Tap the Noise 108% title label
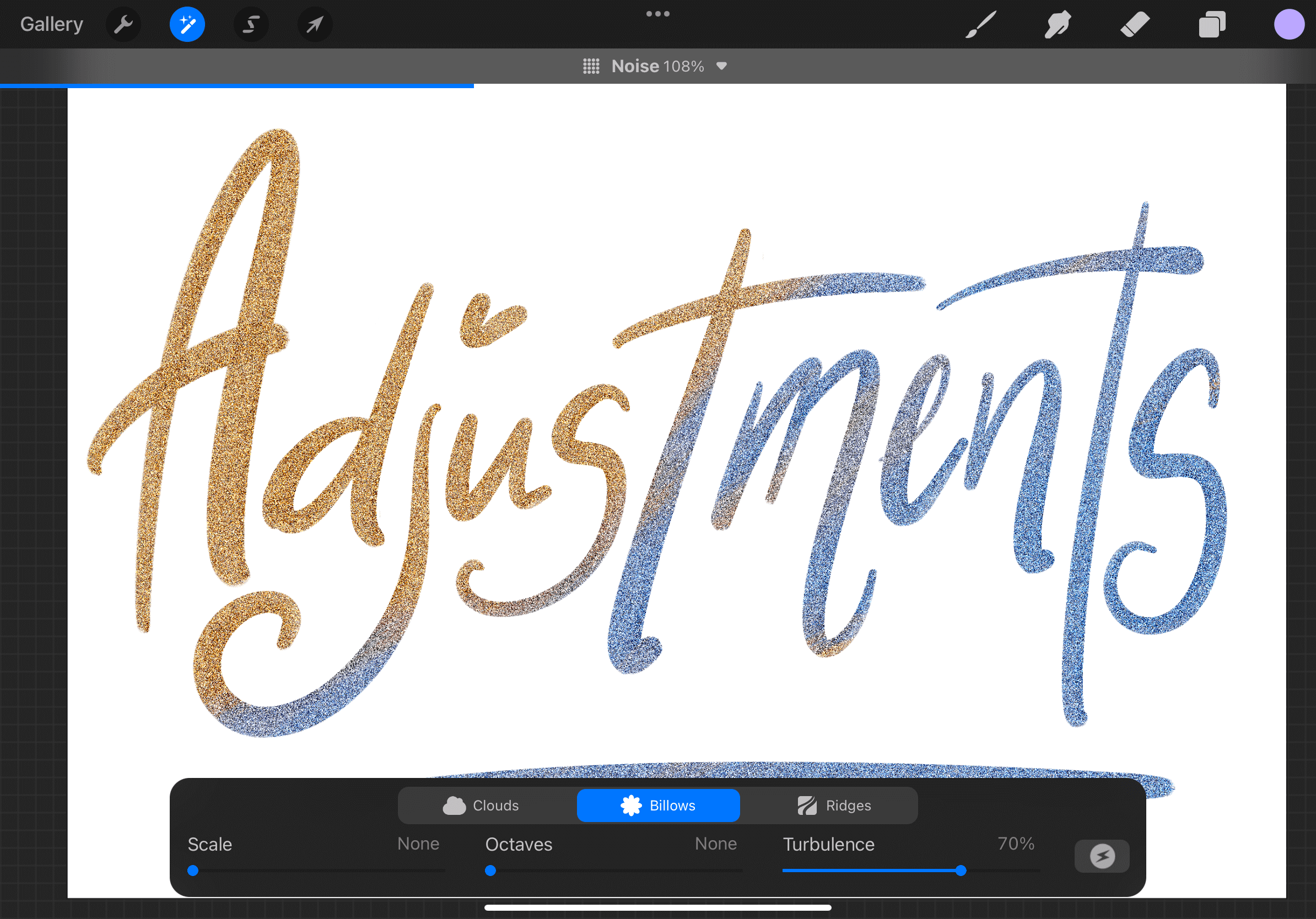The width and height of the screenshot is (1316, 919). [657, 66]
